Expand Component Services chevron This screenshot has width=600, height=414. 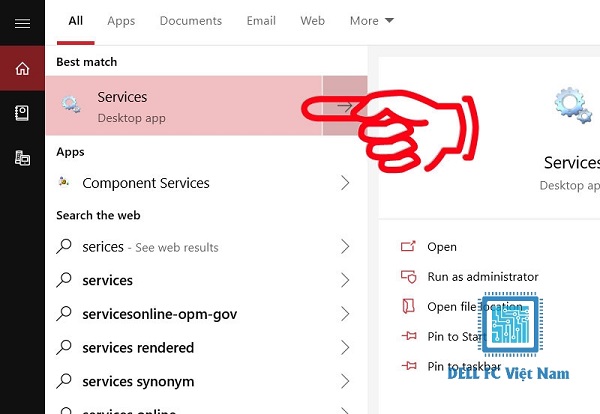click(345, 183)
